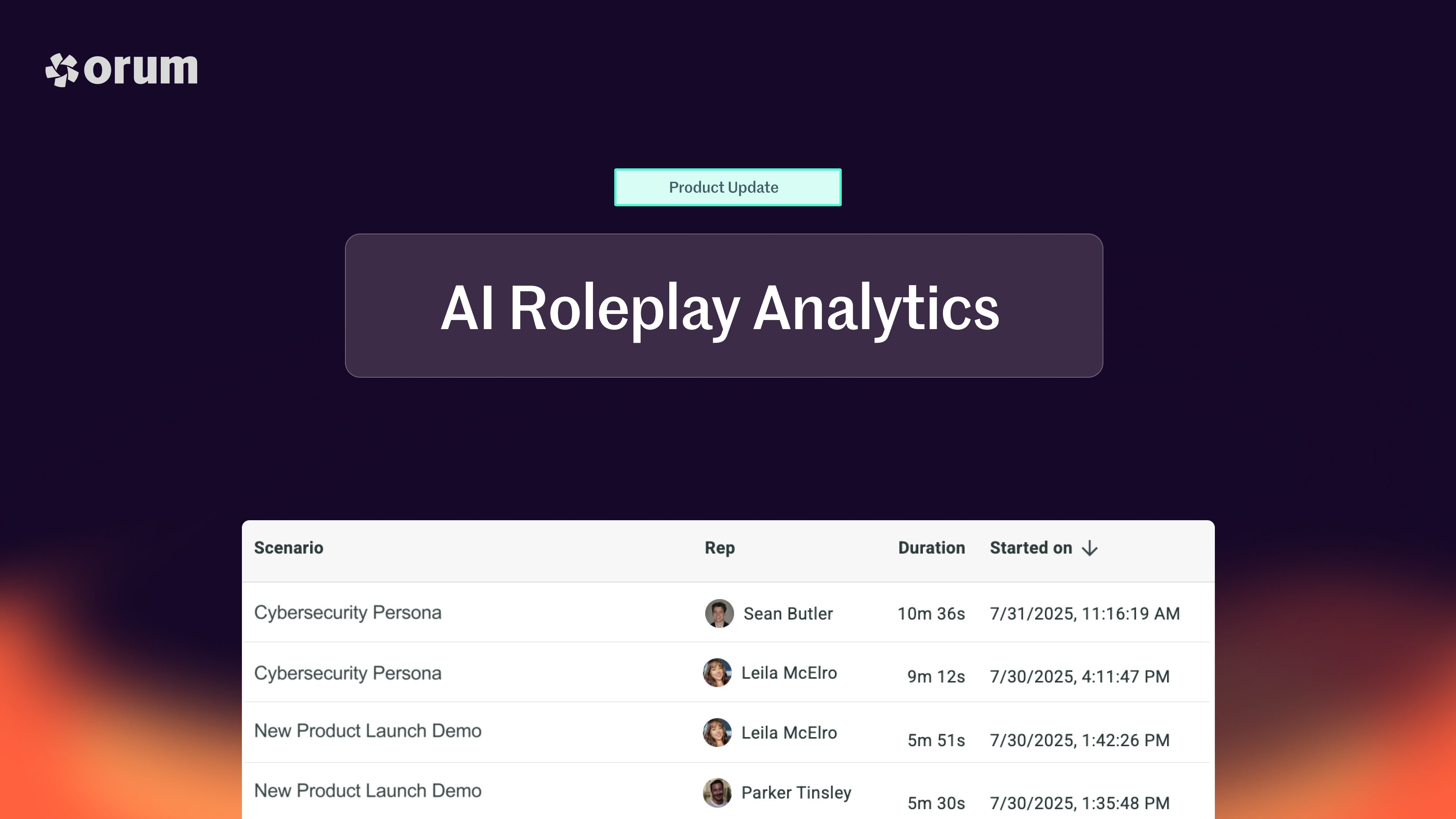
Task: Click the Orum logo icon
Action: pos(61,69)
